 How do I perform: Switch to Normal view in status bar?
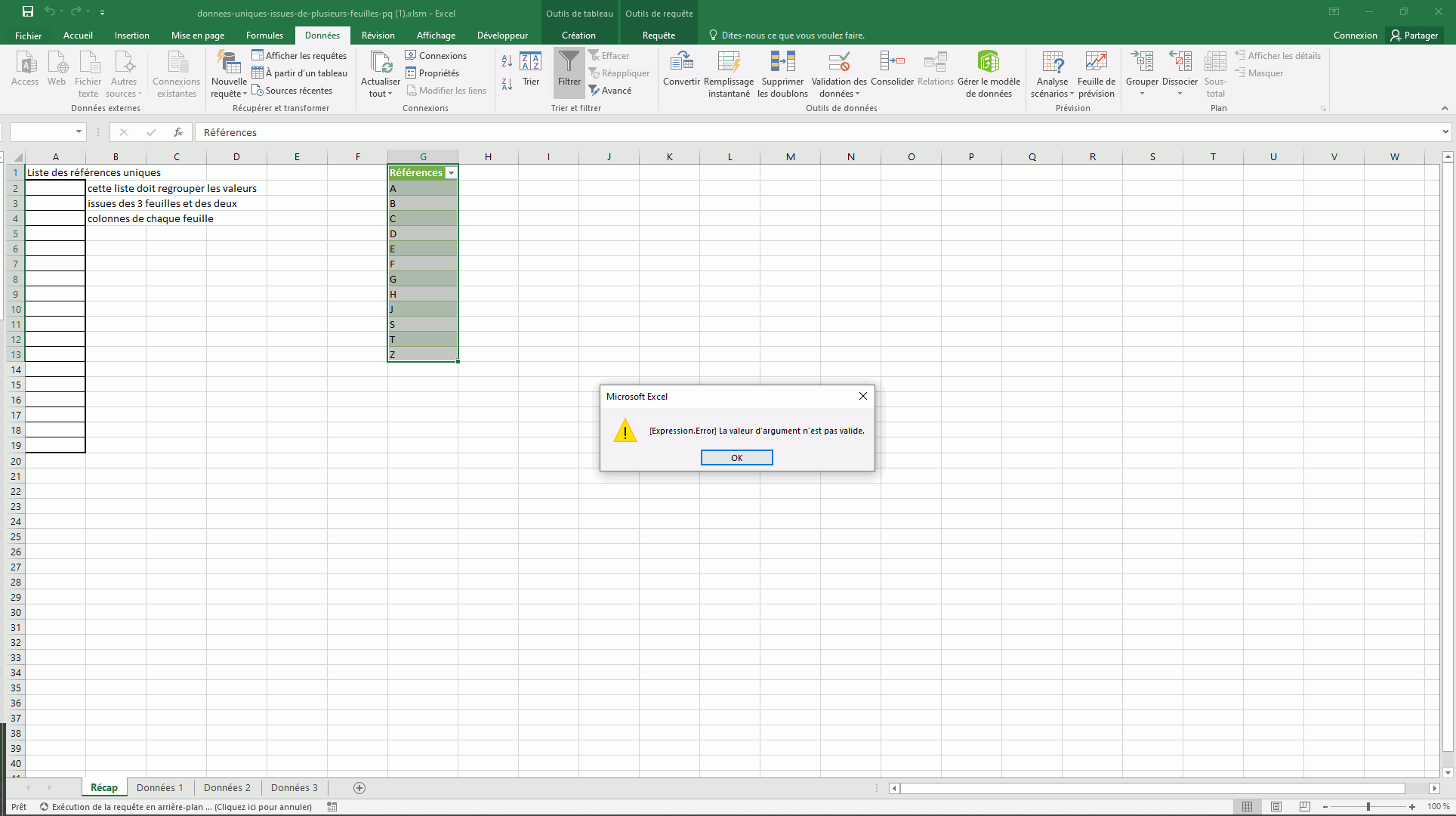[1248, 807]
